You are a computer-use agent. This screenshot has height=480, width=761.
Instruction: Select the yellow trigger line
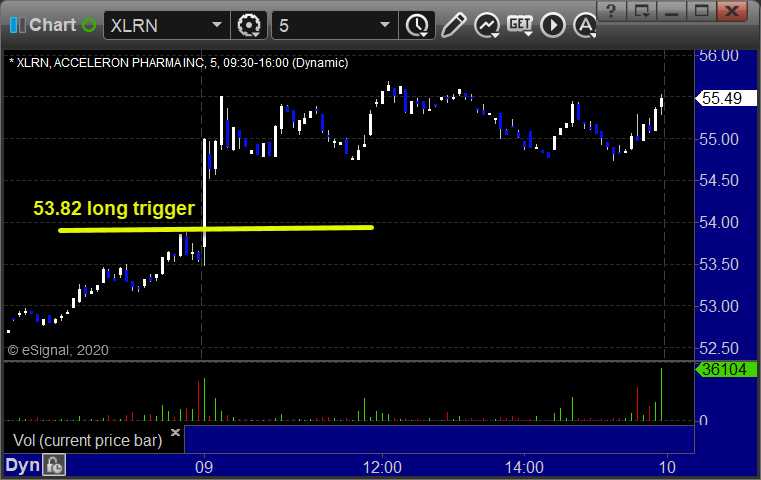(x=216, y=229)
